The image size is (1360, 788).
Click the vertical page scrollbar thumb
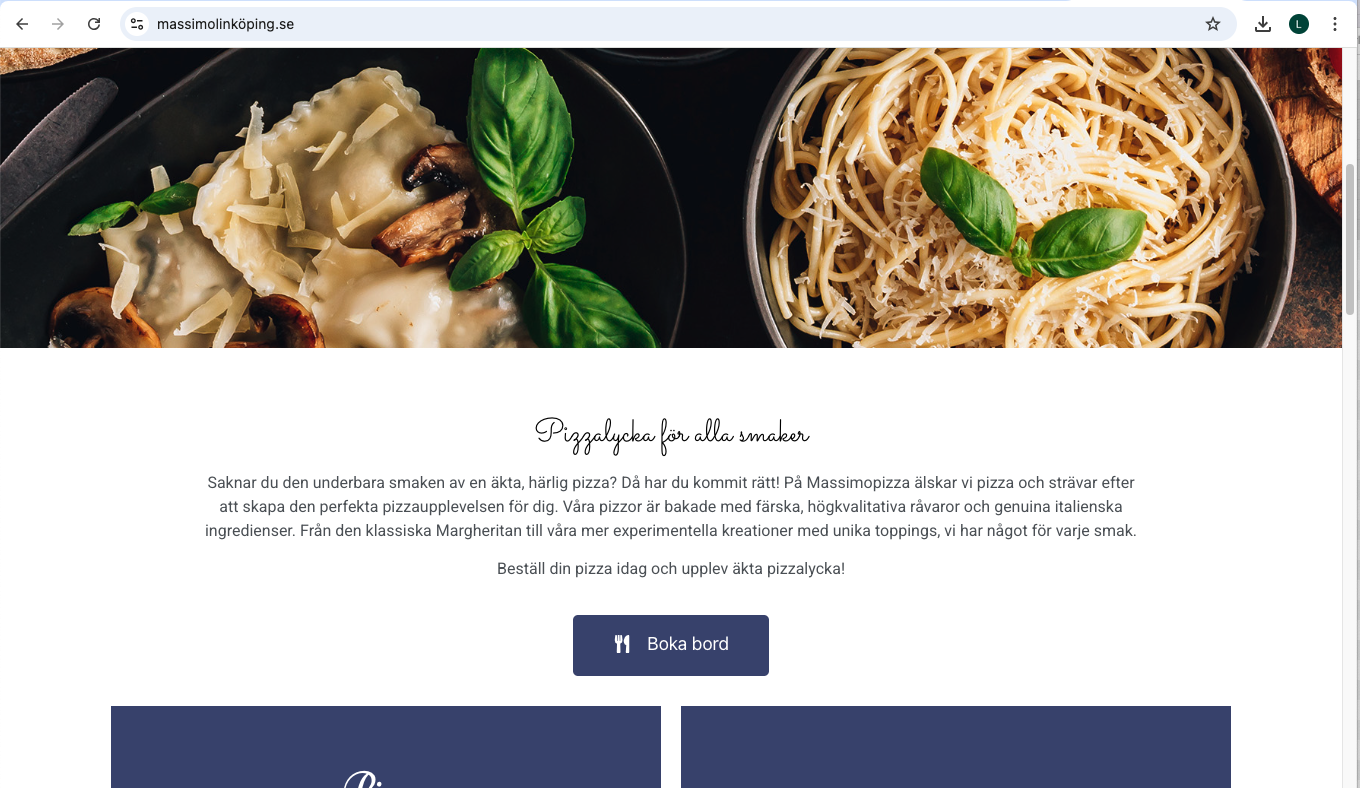(1350, 240)
